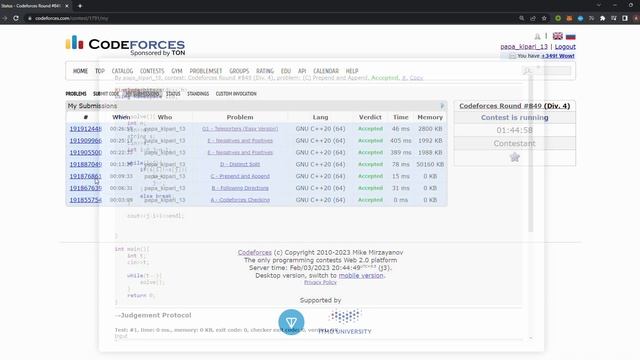This screenshot has height=360, width=640.
Task: Open the green circle browser extension
Action: click(558, 18)
